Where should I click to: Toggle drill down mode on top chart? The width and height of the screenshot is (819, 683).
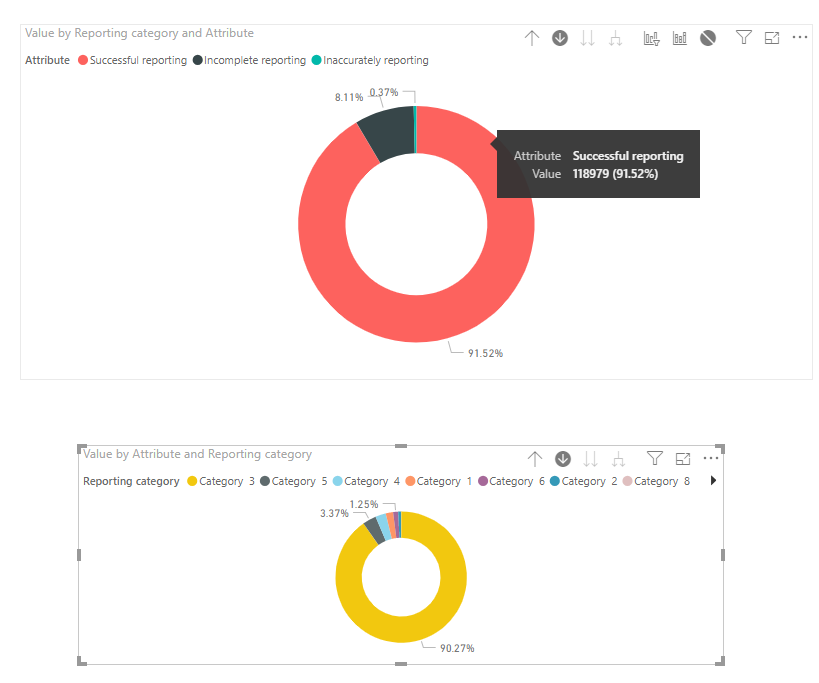click(x=560, y=38)
